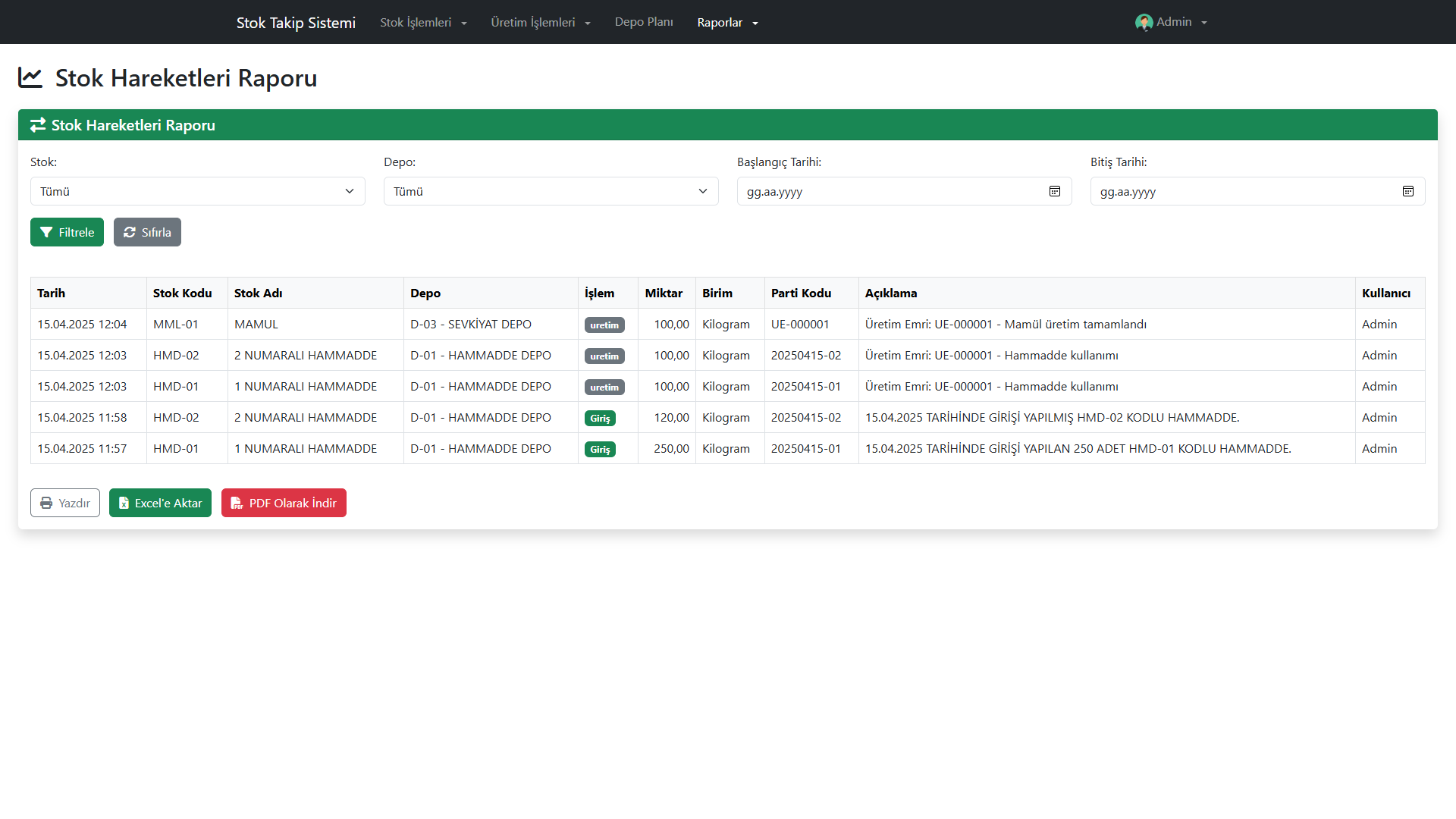Download report via PDF Olarak İndir

(284, 503)
